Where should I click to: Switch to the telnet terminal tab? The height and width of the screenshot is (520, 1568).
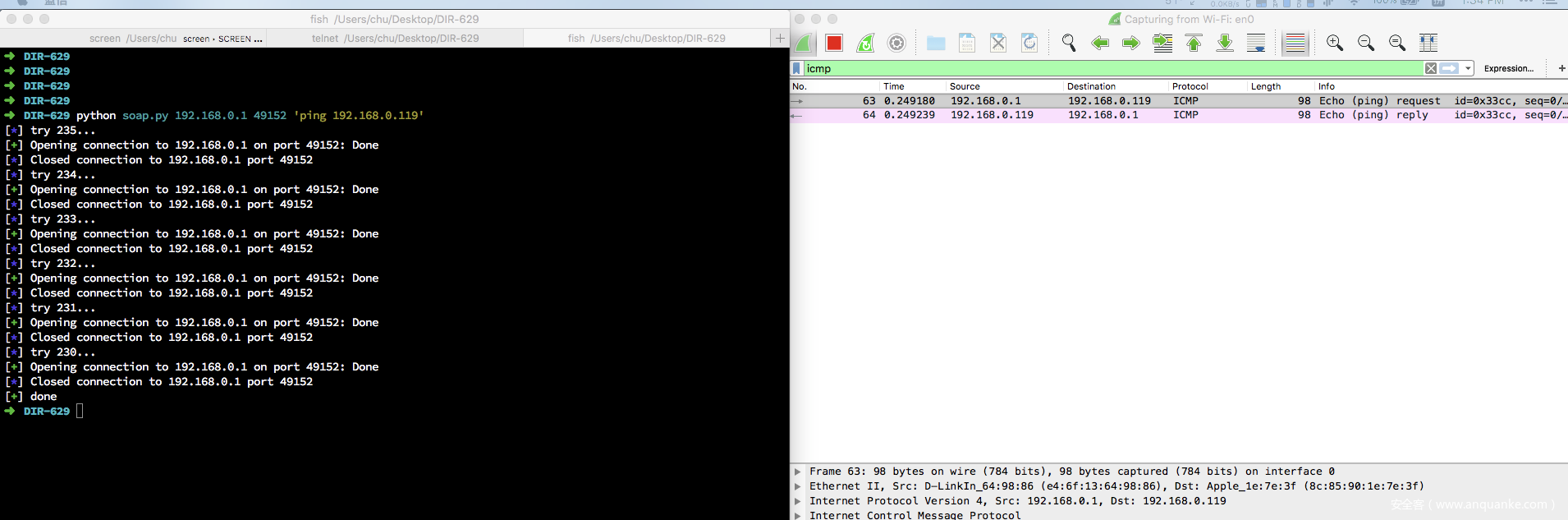point(395,38)
